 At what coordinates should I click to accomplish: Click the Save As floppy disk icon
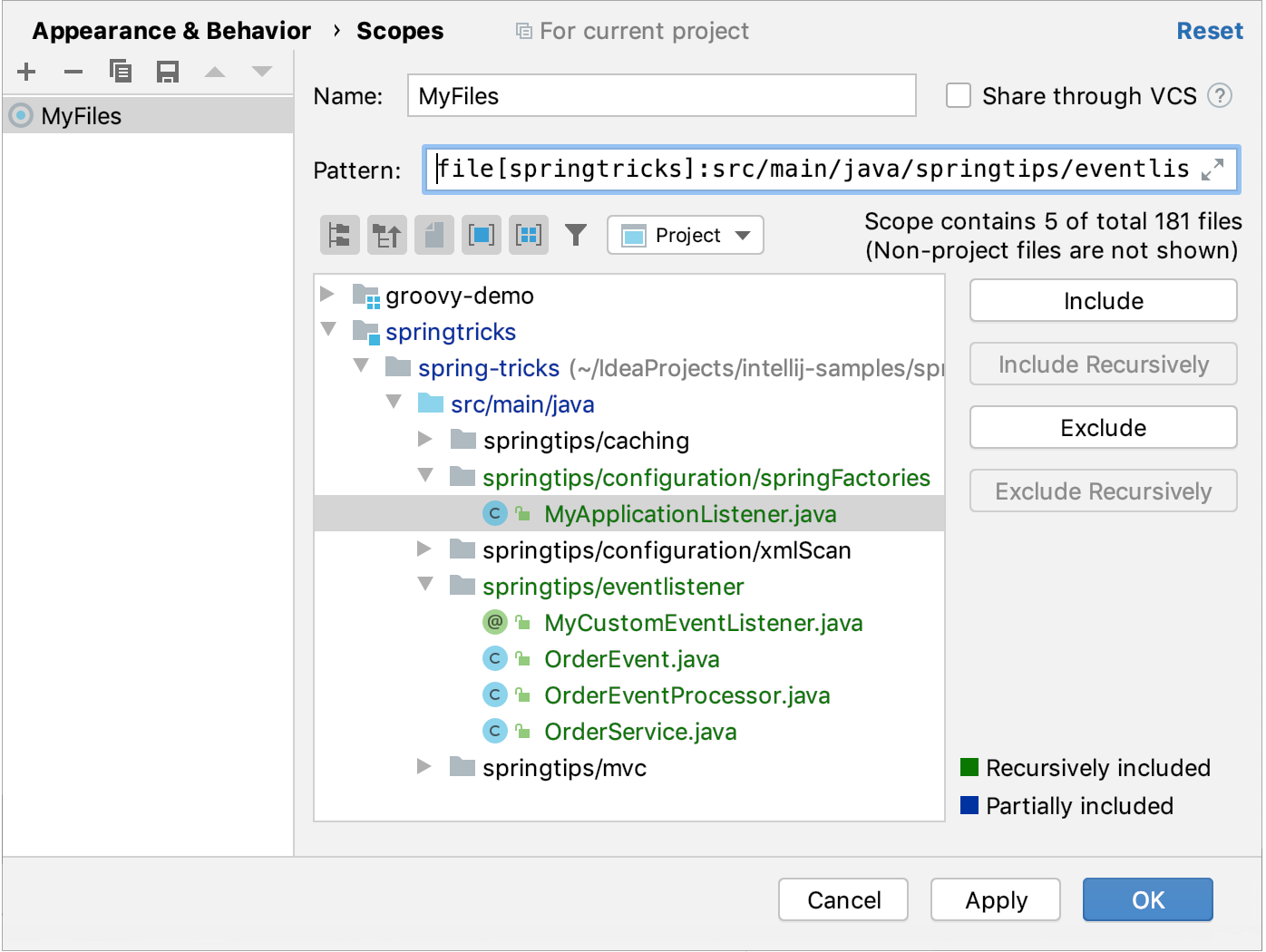pyautogui.click(x=168, y=72)
